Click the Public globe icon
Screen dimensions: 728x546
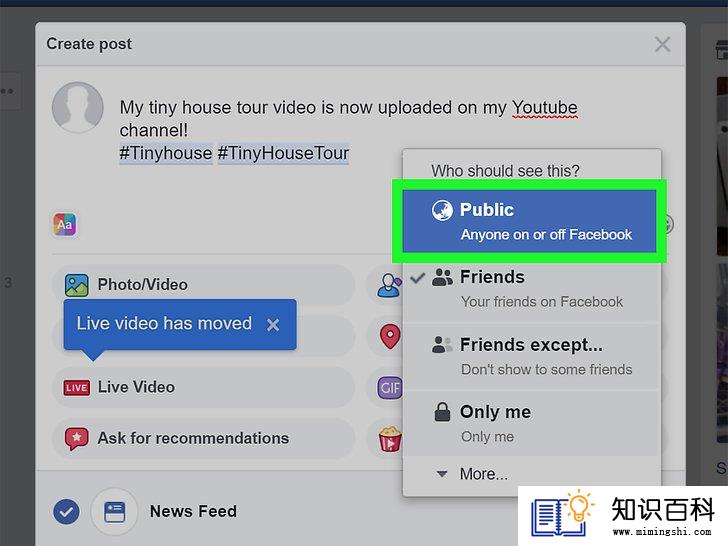442,210
